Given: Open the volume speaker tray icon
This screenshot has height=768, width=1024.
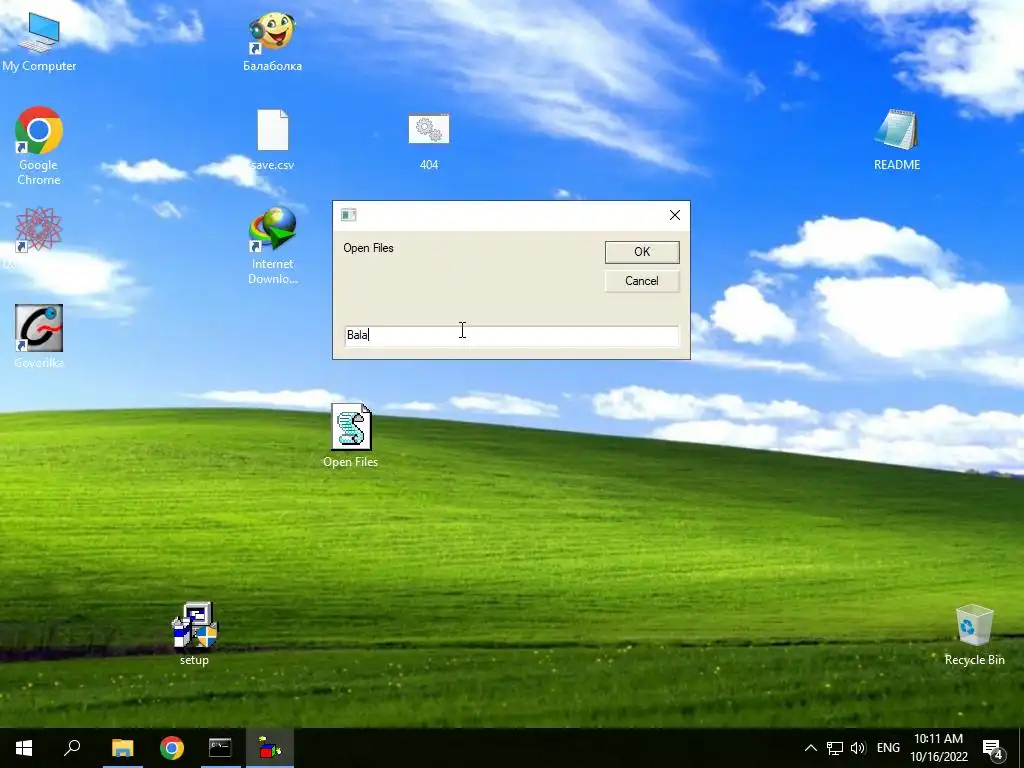Looking at the screenshot, I should (x=858, y=748).
